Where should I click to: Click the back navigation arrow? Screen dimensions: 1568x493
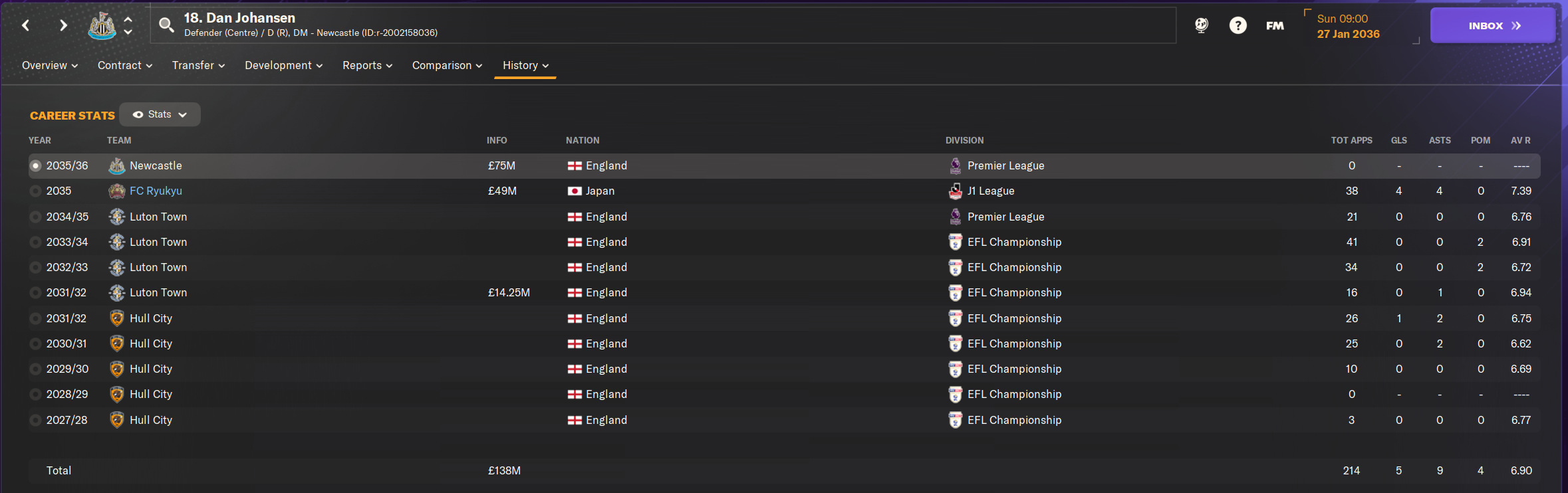pos(26,25)
